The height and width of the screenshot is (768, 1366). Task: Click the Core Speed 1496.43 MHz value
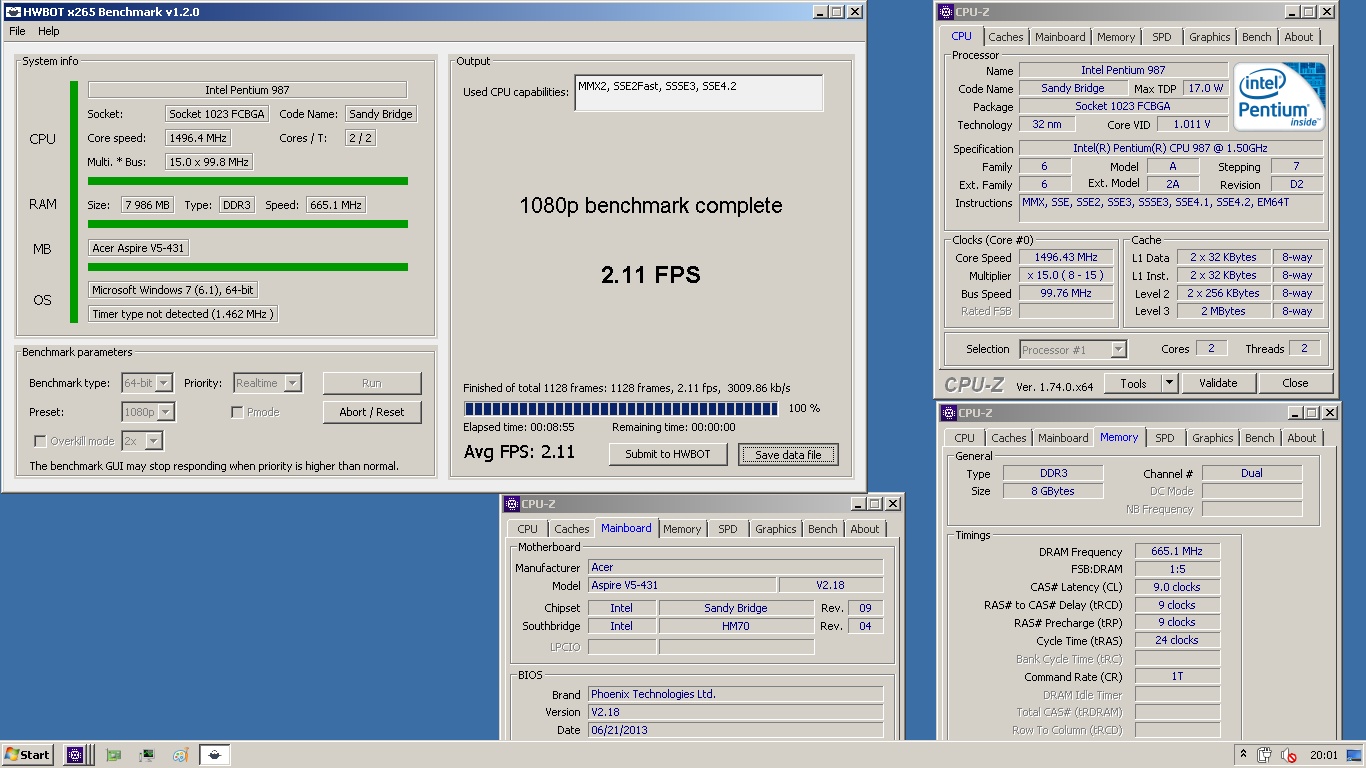coord(1066,258)
